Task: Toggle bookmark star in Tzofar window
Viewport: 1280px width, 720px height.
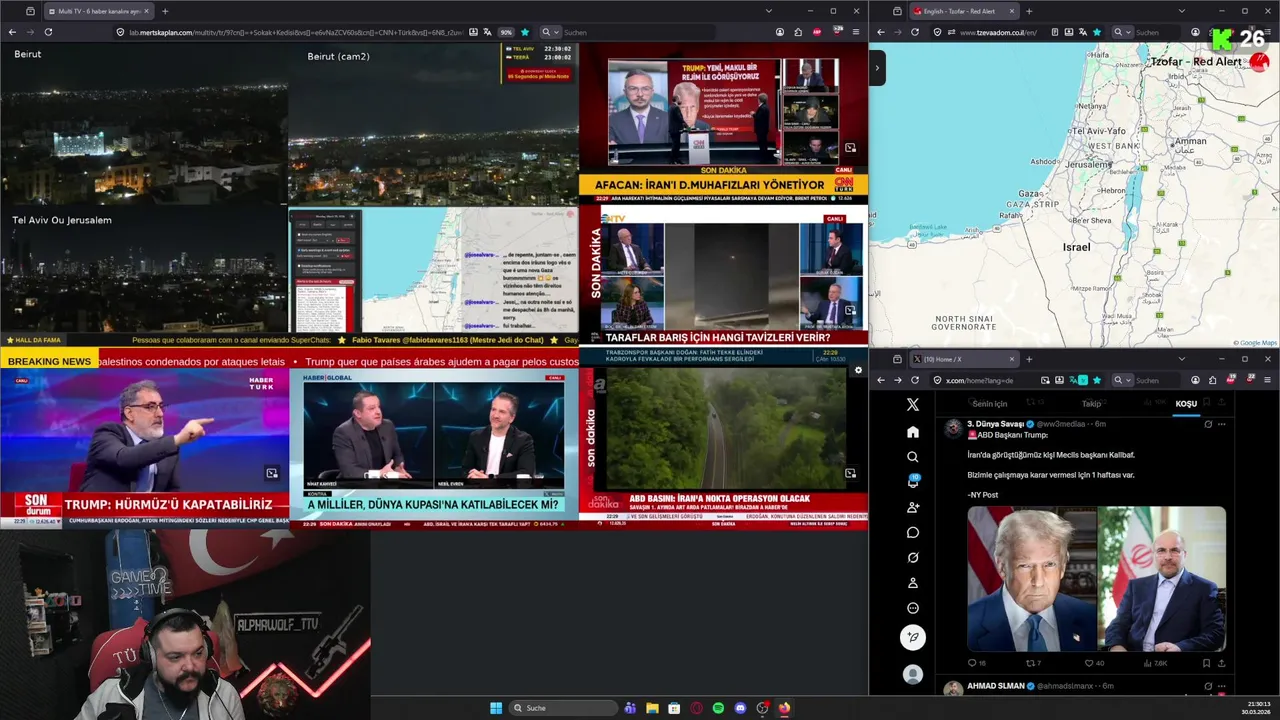Action: (x=1097, y=32)
